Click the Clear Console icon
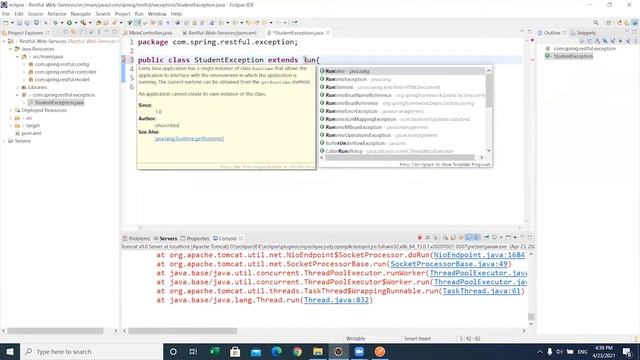640x360 pixels. pyautogui.click(x=445, y=238)
